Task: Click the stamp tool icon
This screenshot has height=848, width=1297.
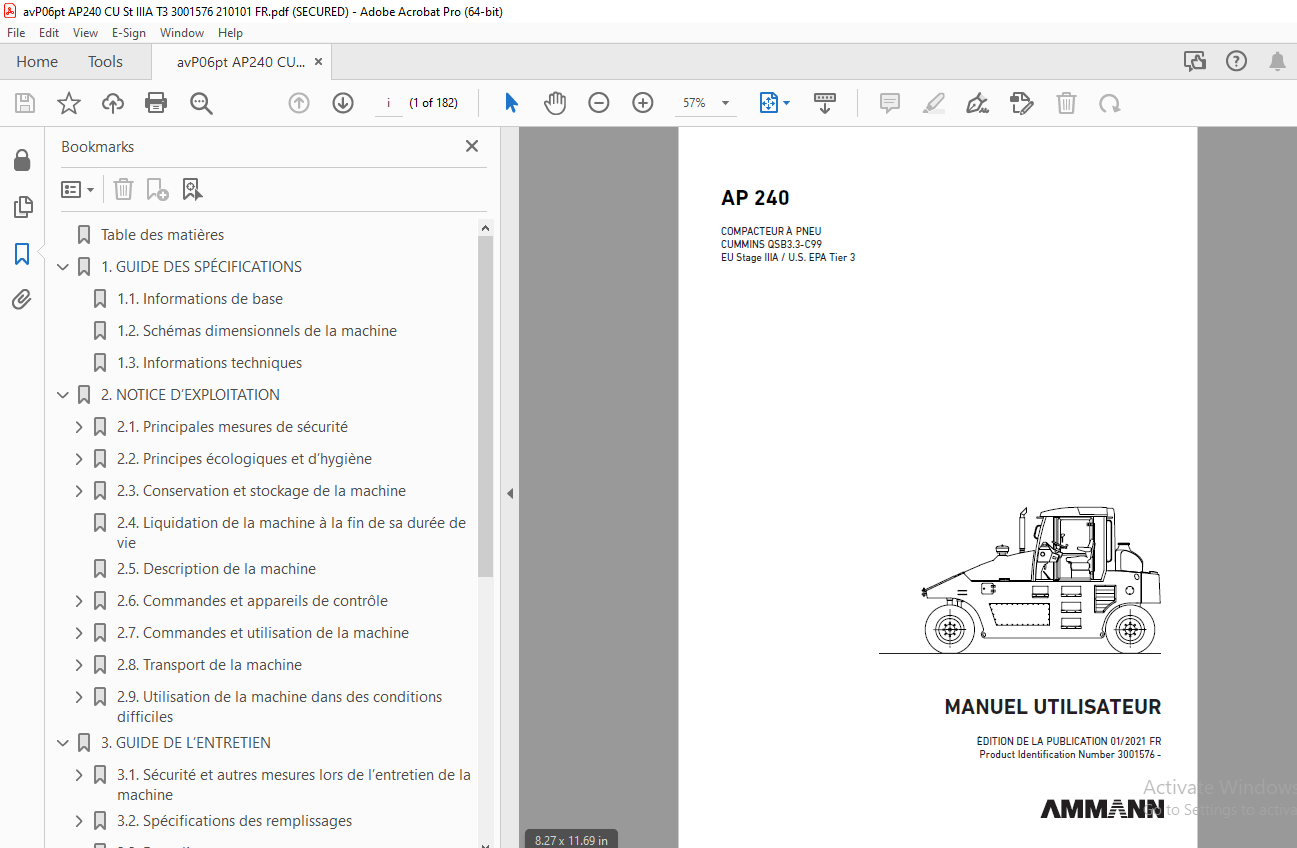Action: click(x=1022, y=103)
